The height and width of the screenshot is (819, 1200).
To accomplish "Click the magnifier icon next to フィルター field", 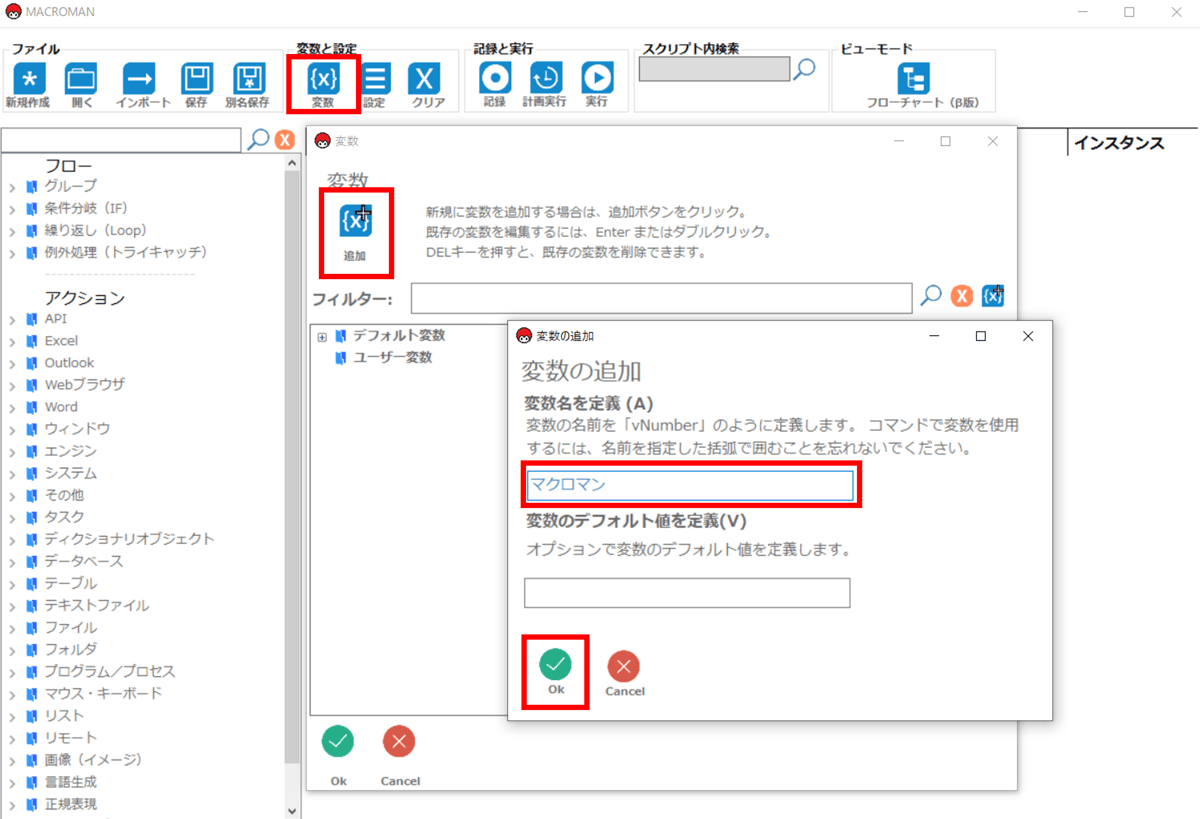I will click(x=931, y=295).
